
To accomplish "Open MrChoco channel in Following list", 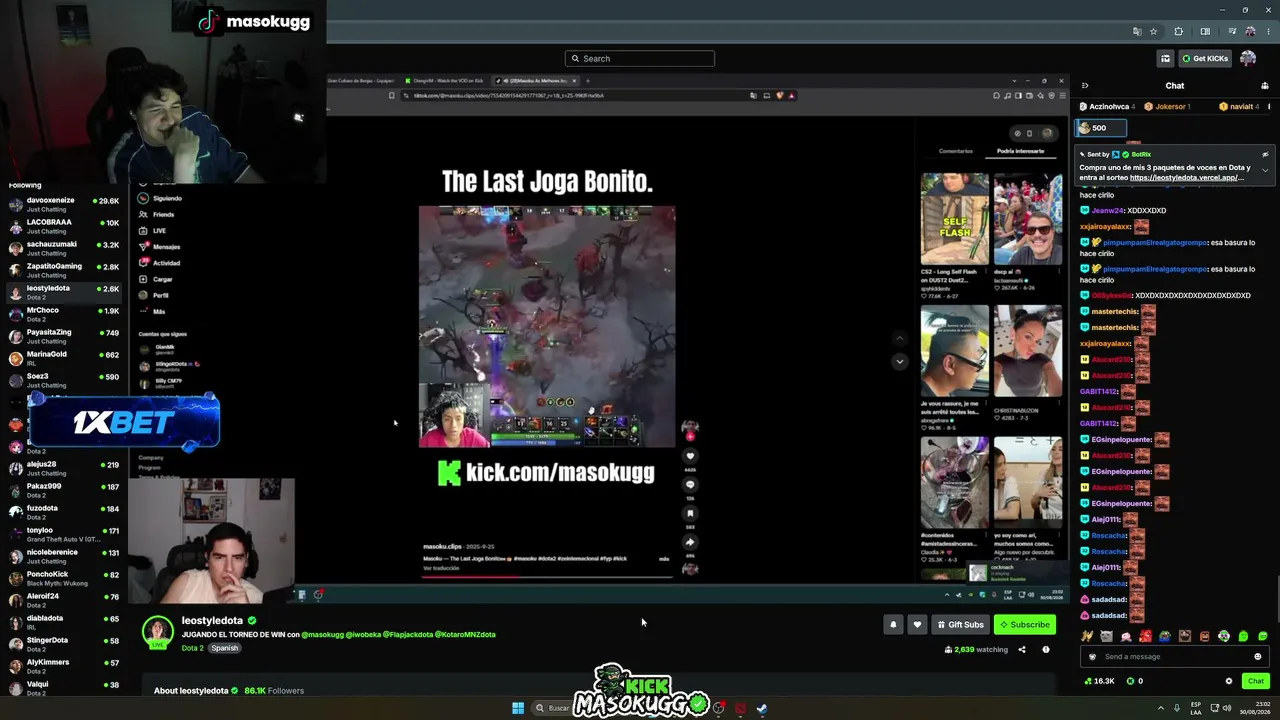I will click(x=63, y=314).
